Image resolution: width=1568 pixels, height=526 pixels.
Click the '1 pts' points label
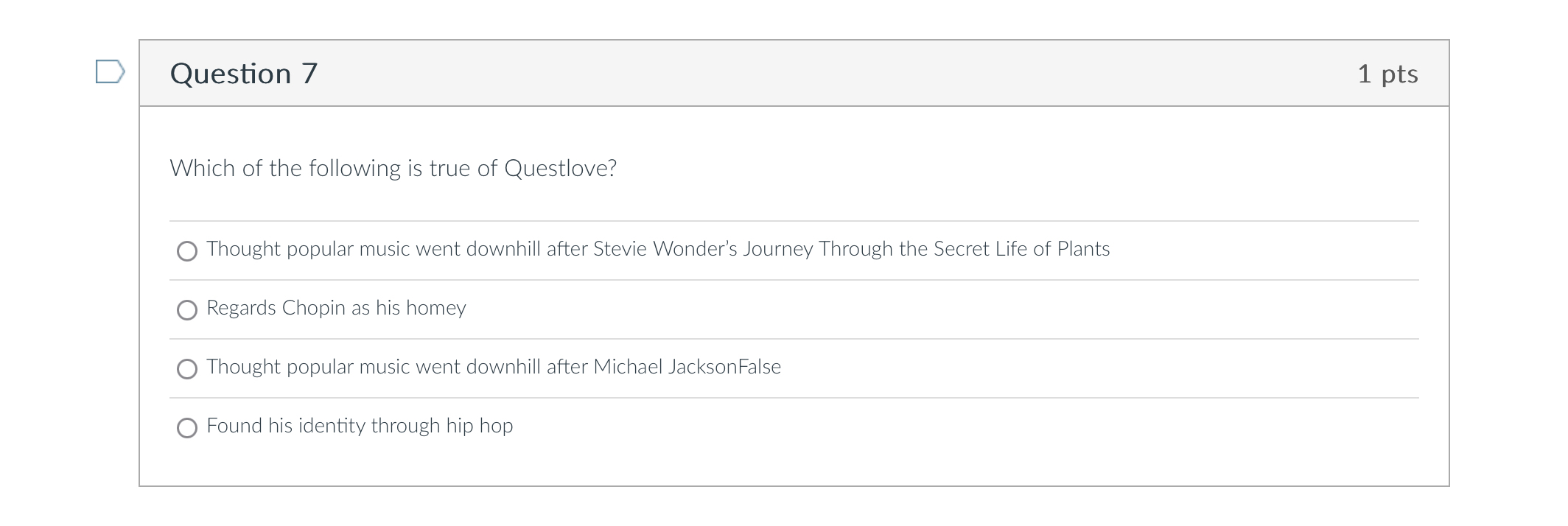click(1387, 74)
